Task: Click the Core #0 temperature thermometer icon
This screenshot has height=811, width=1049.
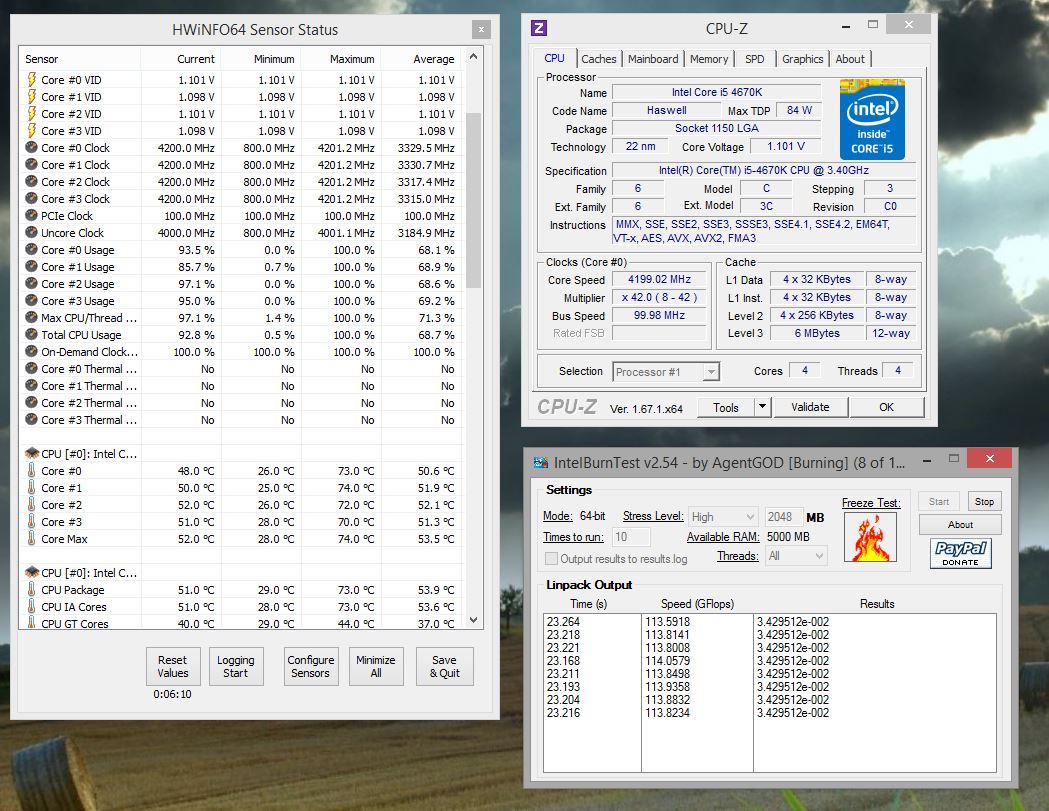Action: (x=31, y=470)
